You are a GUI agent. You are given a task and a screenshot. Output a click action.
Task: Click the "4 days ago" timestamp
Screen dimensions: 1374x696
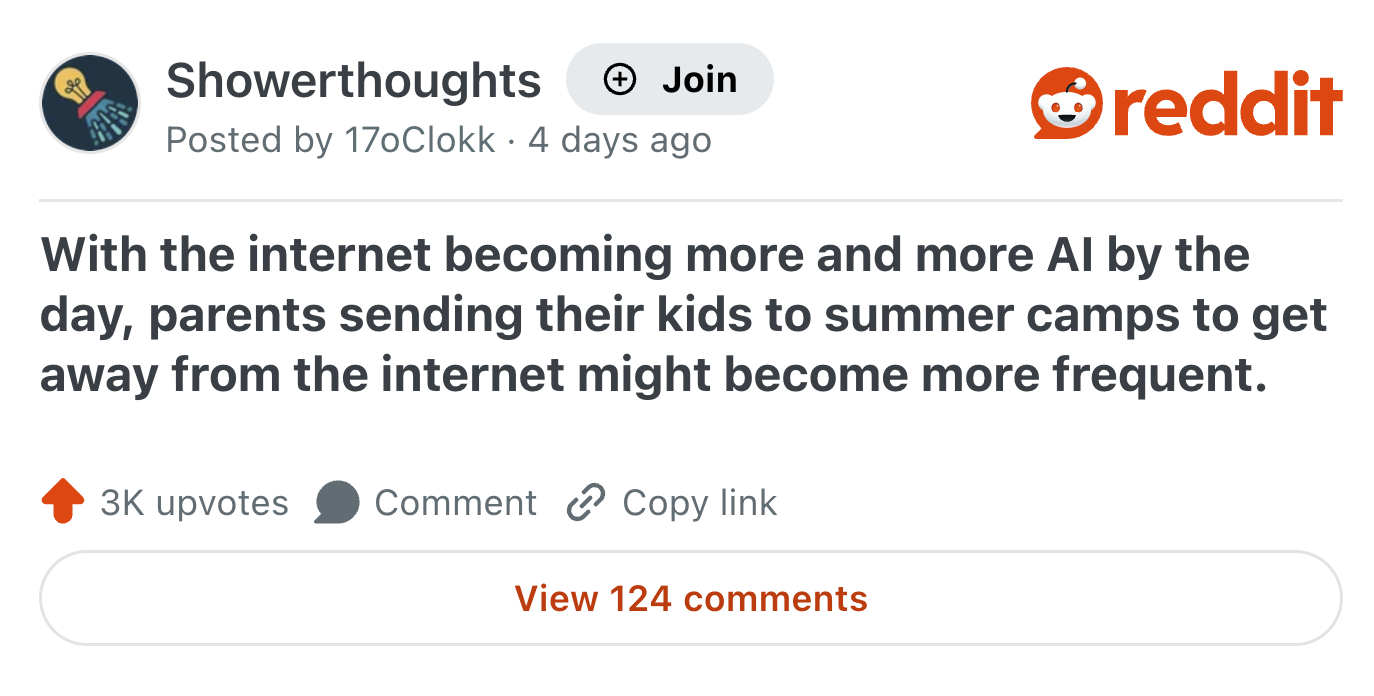(x=619, y=140)
